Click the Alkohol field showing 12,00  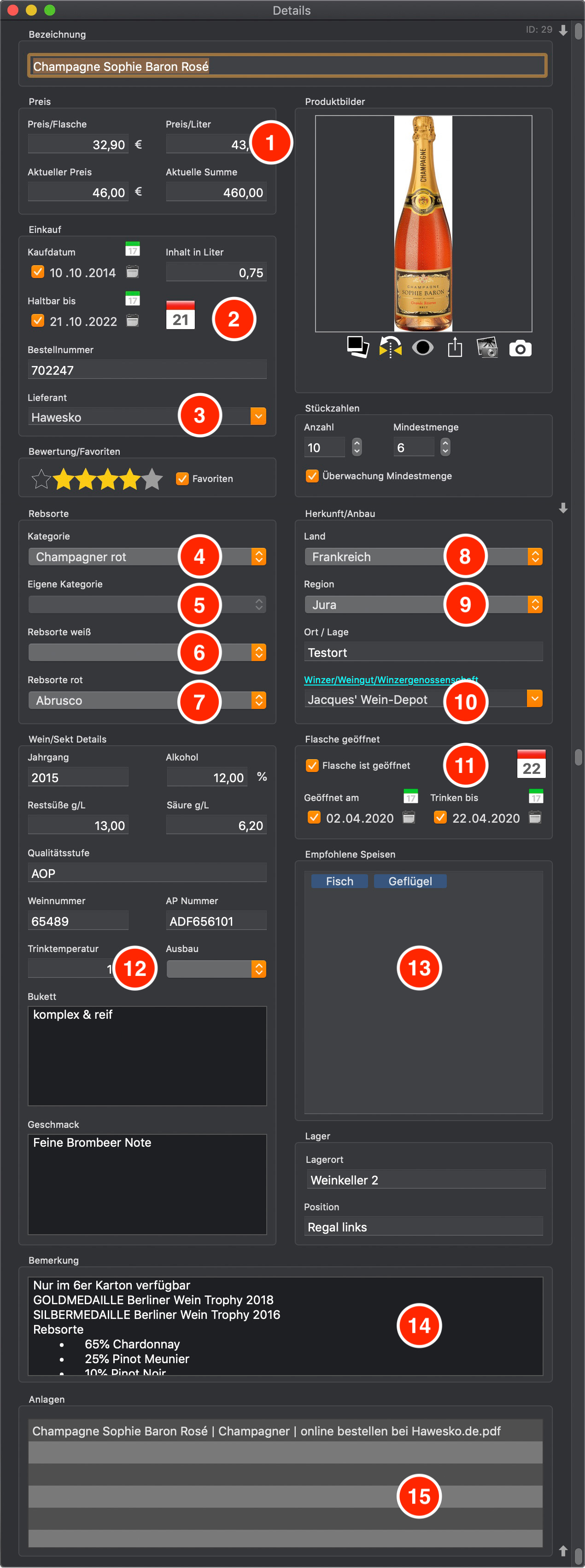[207, 777]
